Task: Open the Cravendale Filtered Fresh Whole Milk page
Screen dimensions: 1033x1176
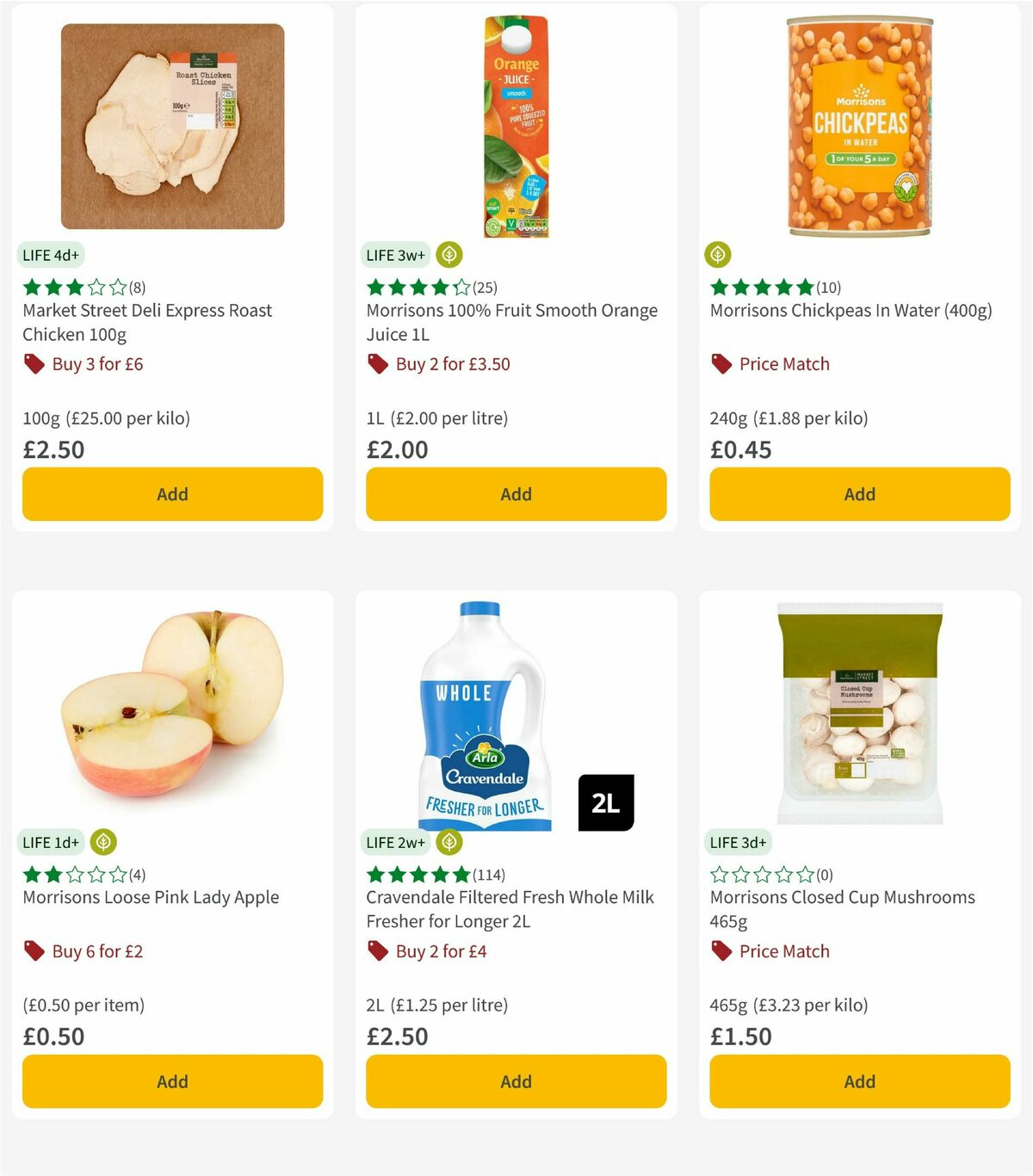Action: [x=508, y=908]
